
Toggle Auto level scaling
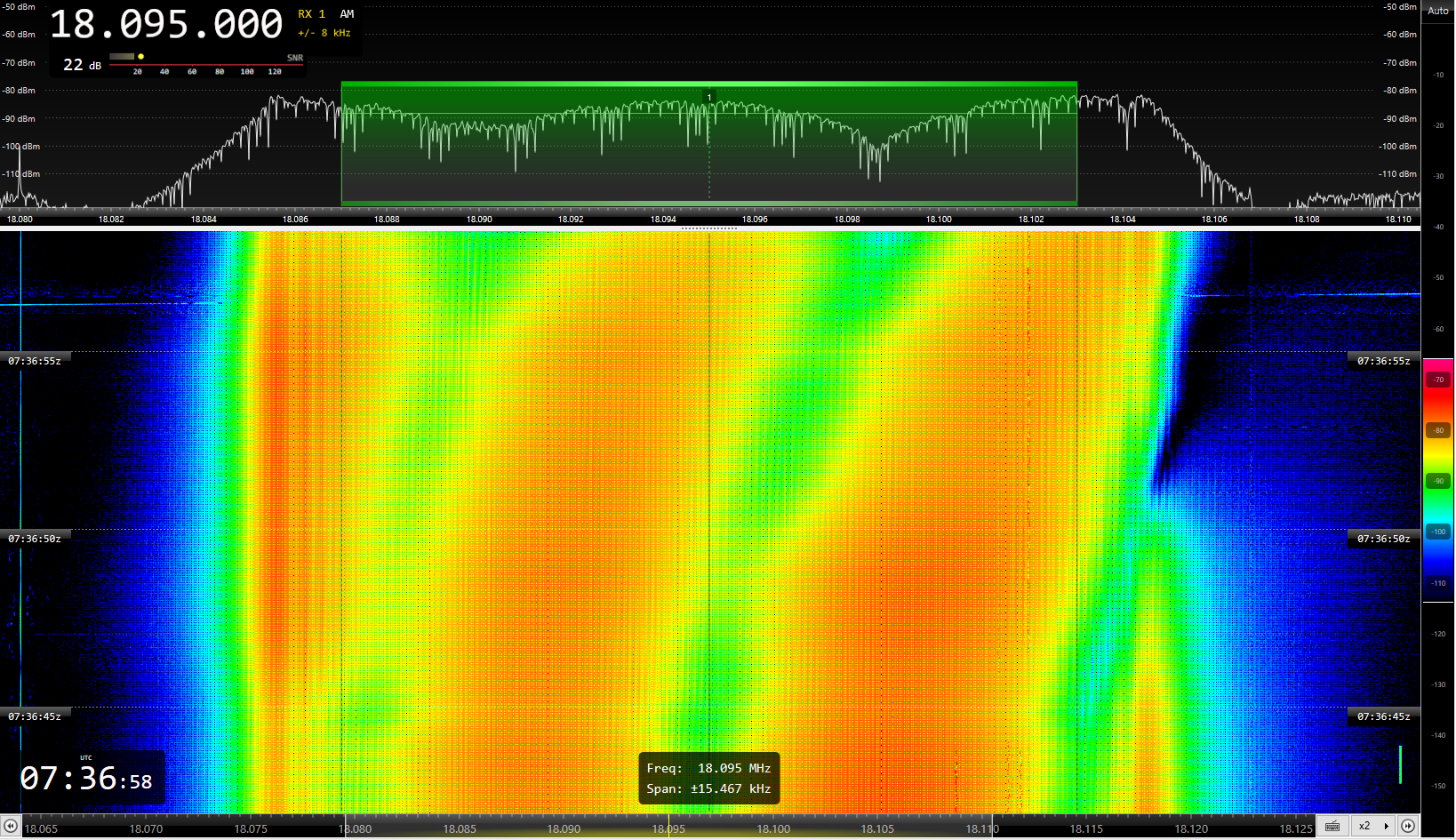click(1437, 11)
